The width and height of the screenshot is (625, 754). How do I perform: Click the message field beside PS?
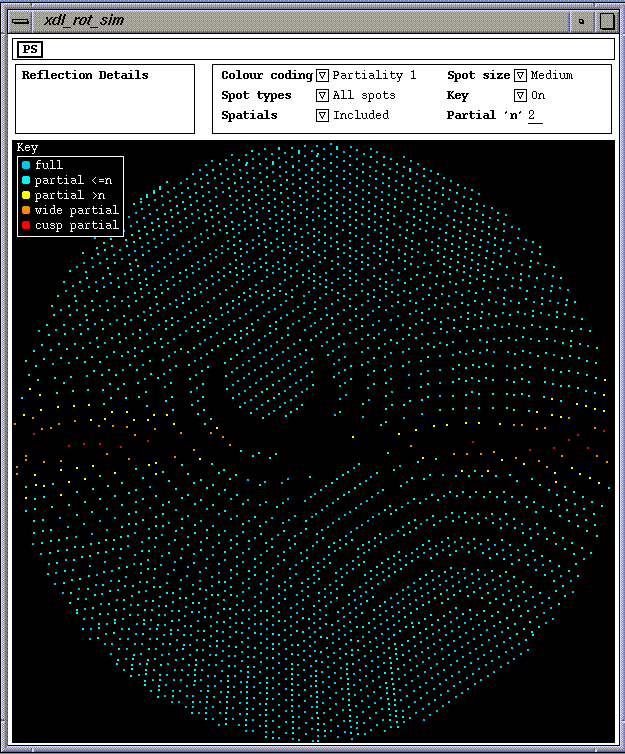328,49
